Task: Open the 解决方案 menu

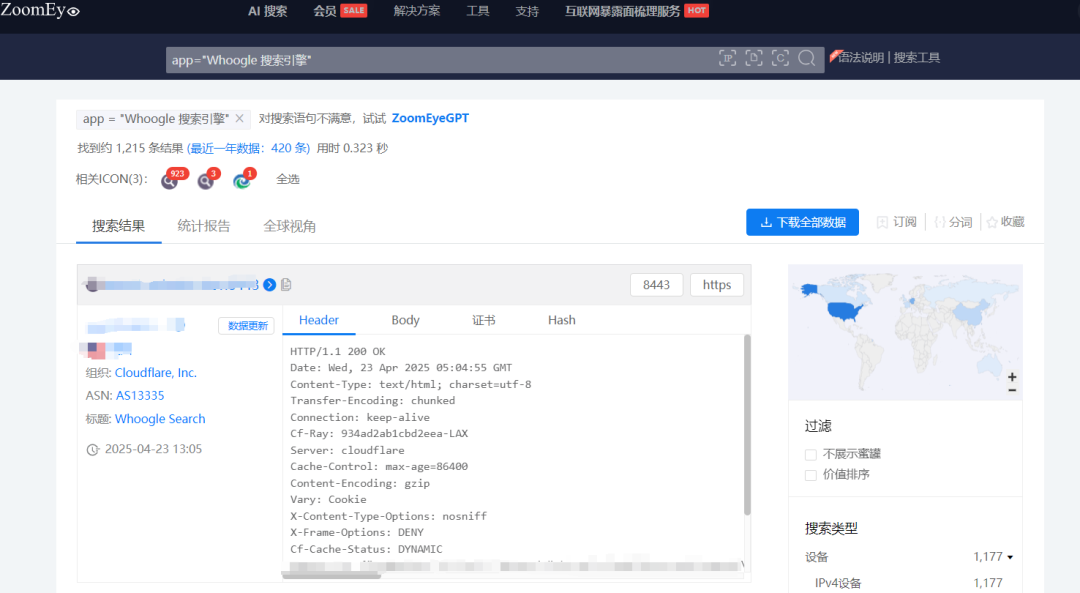Action: pos(417,11)
